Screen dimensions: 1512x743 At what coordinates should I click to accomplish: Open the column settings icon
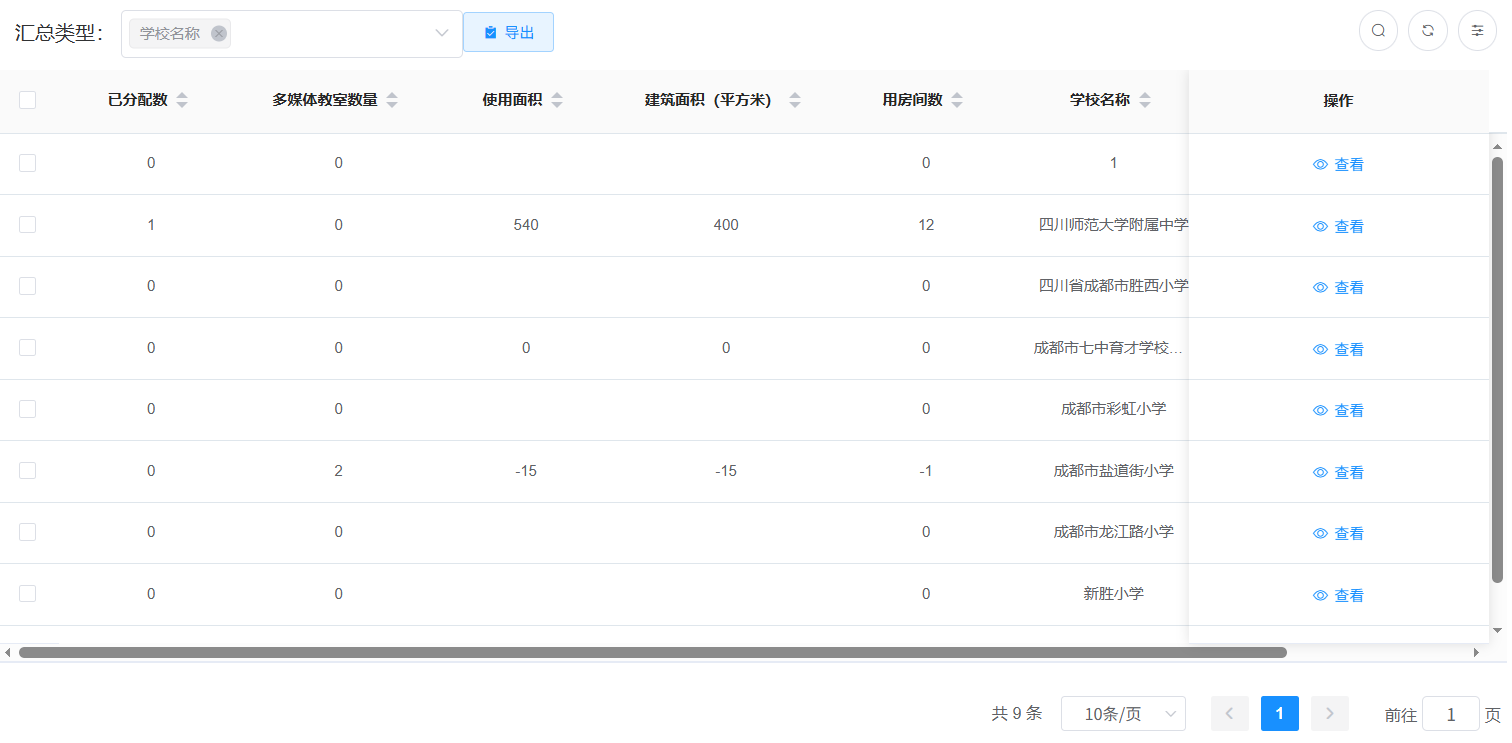1477,31
